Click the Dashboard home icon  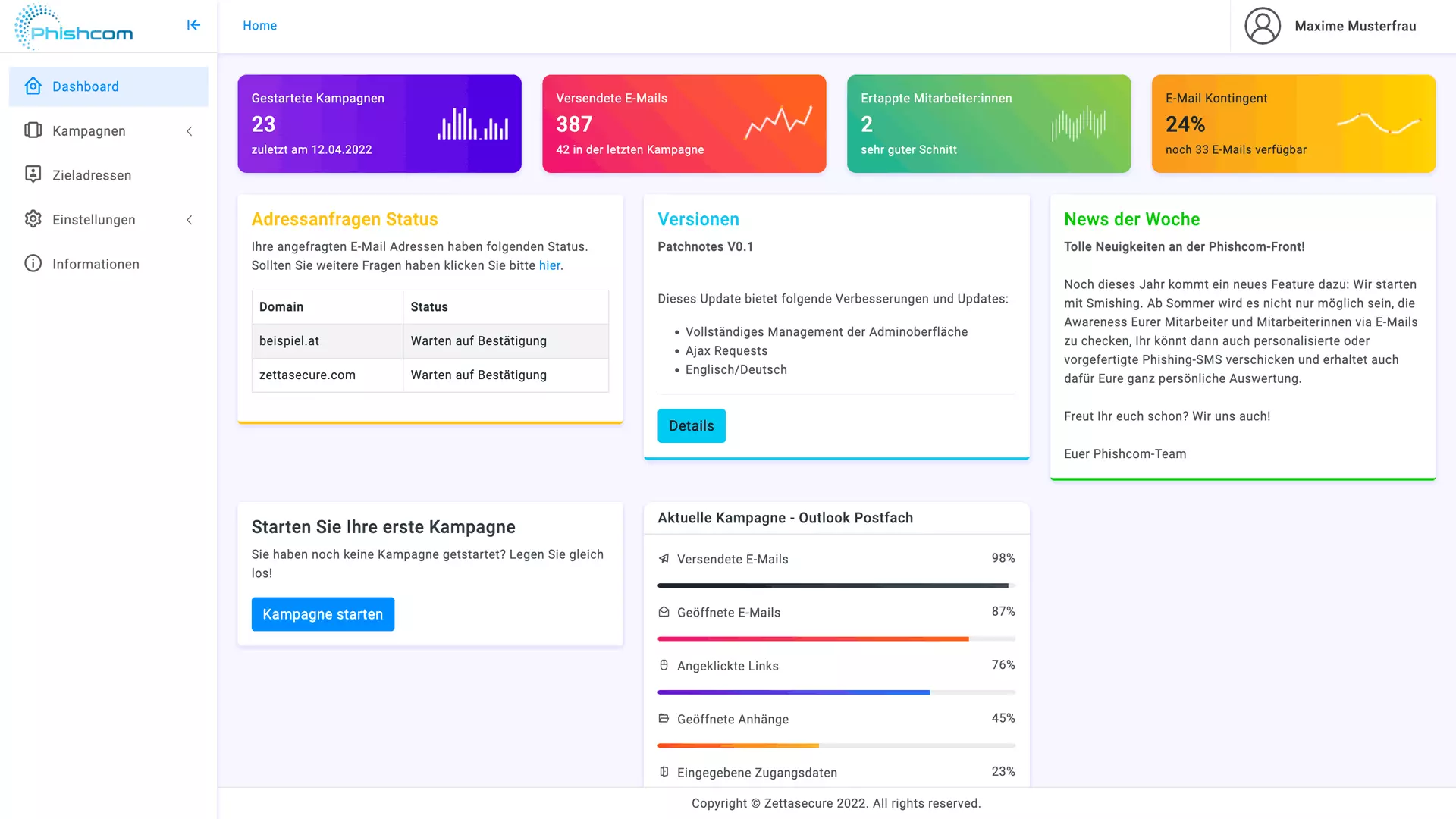(33, 86)
